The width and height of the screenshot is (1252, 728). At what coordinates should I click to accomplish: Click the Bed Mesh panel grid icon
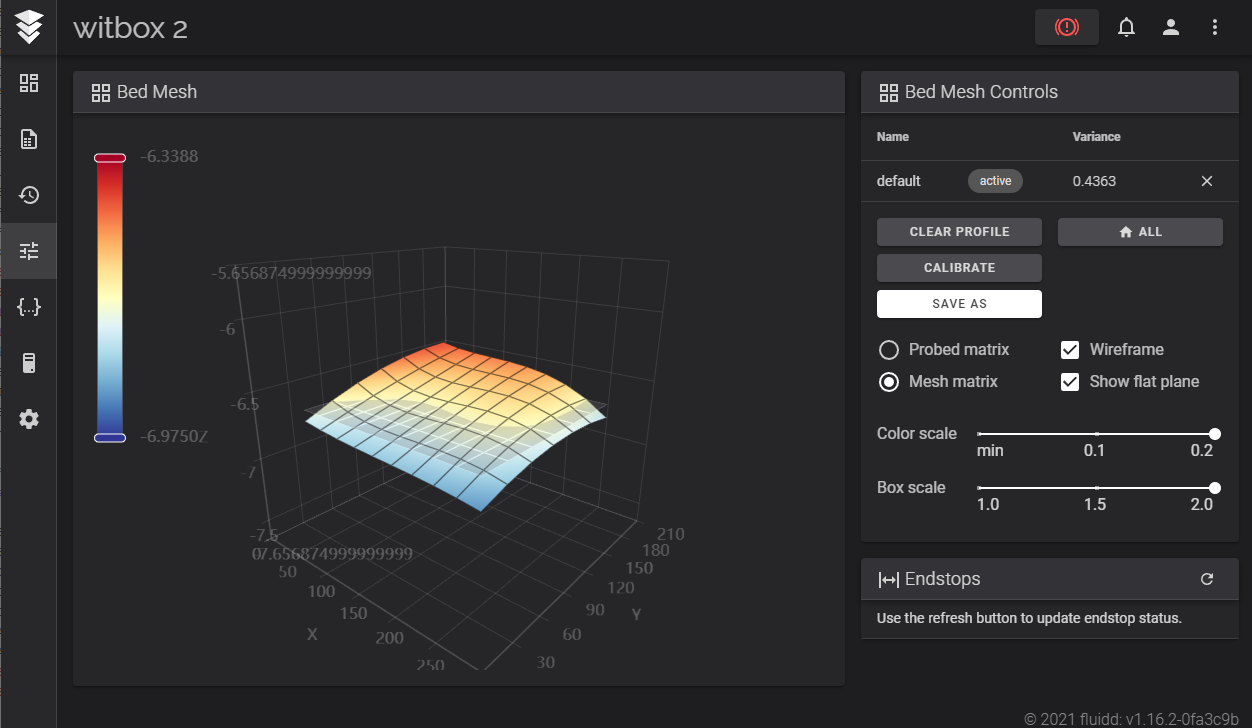point(100,92)
